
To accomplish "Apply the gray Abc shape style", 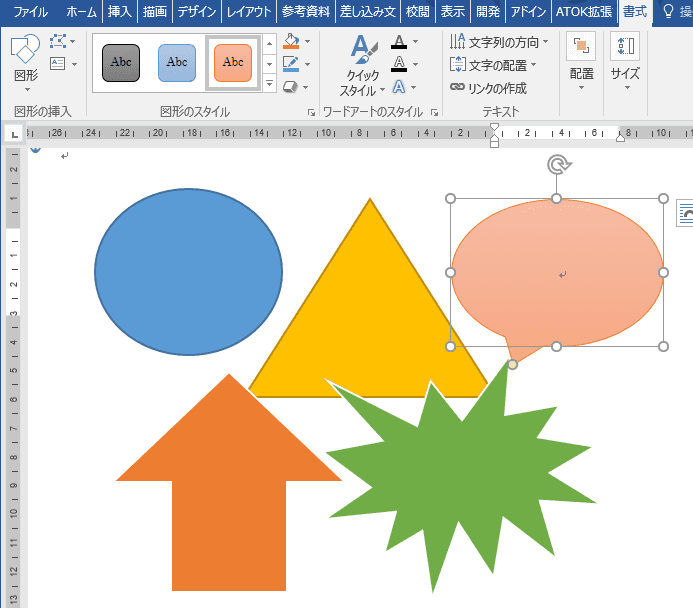I will pyautogui.click(x=121, y=63).
